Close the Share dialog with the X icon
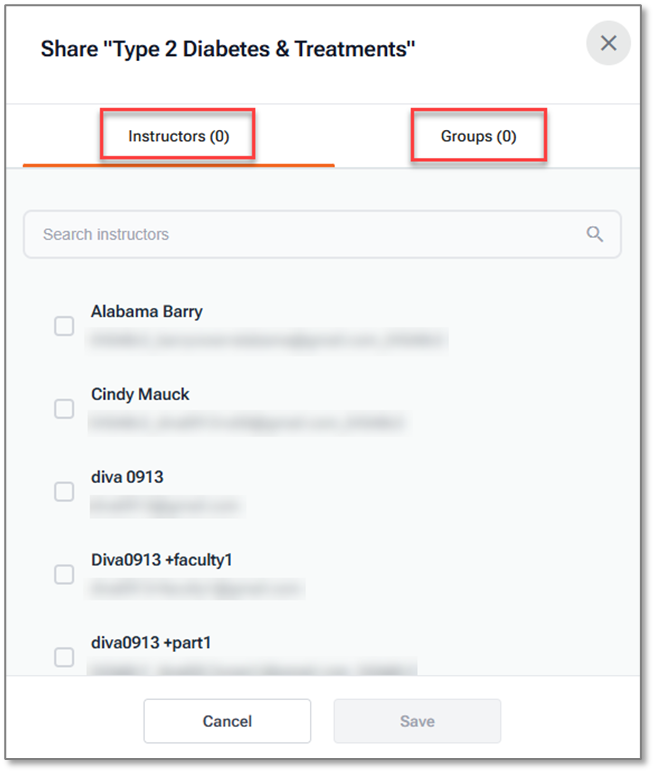The image size is (655, 773). 608,44
